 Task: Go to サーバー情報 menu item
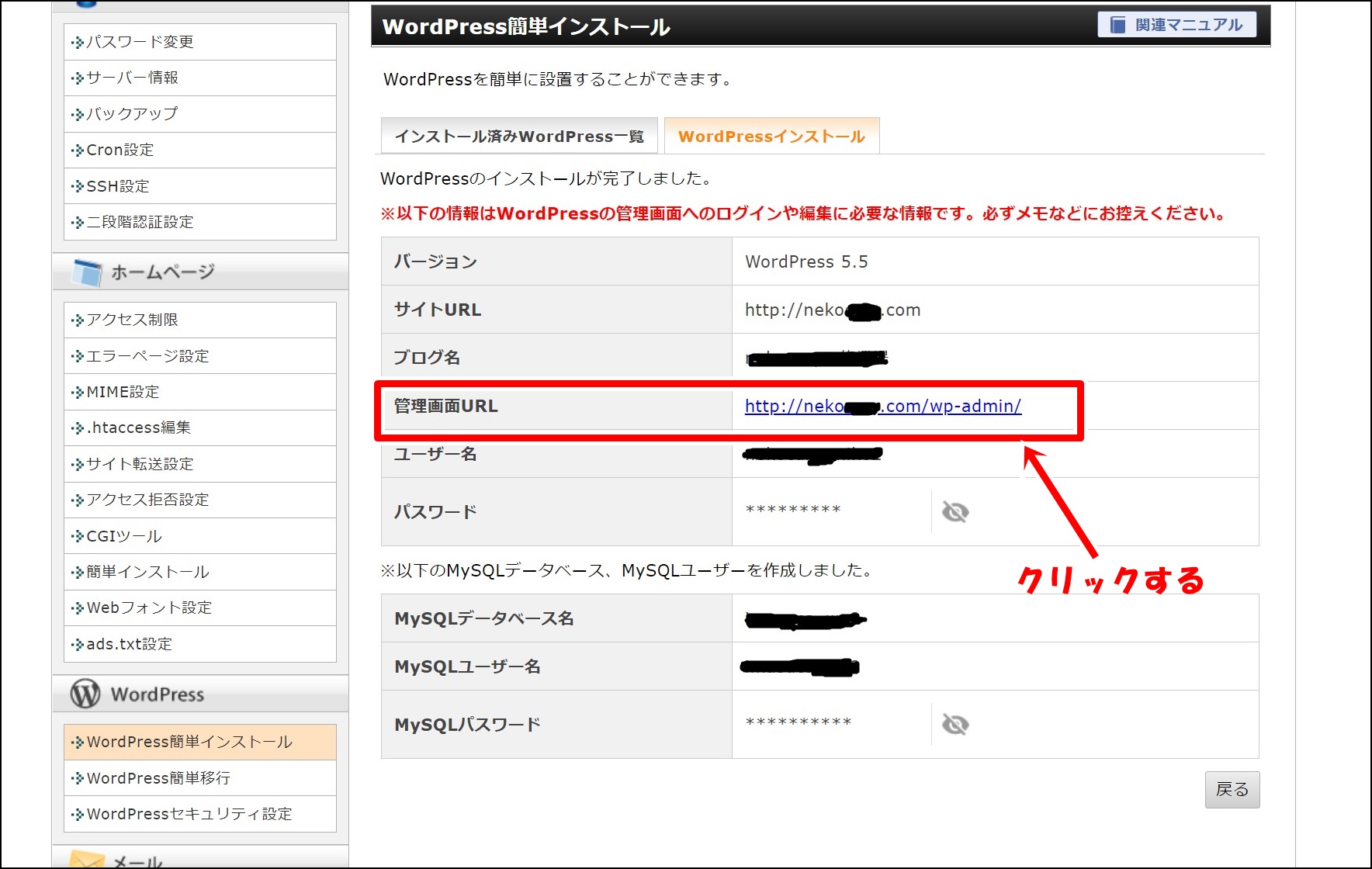coord(200,78)
